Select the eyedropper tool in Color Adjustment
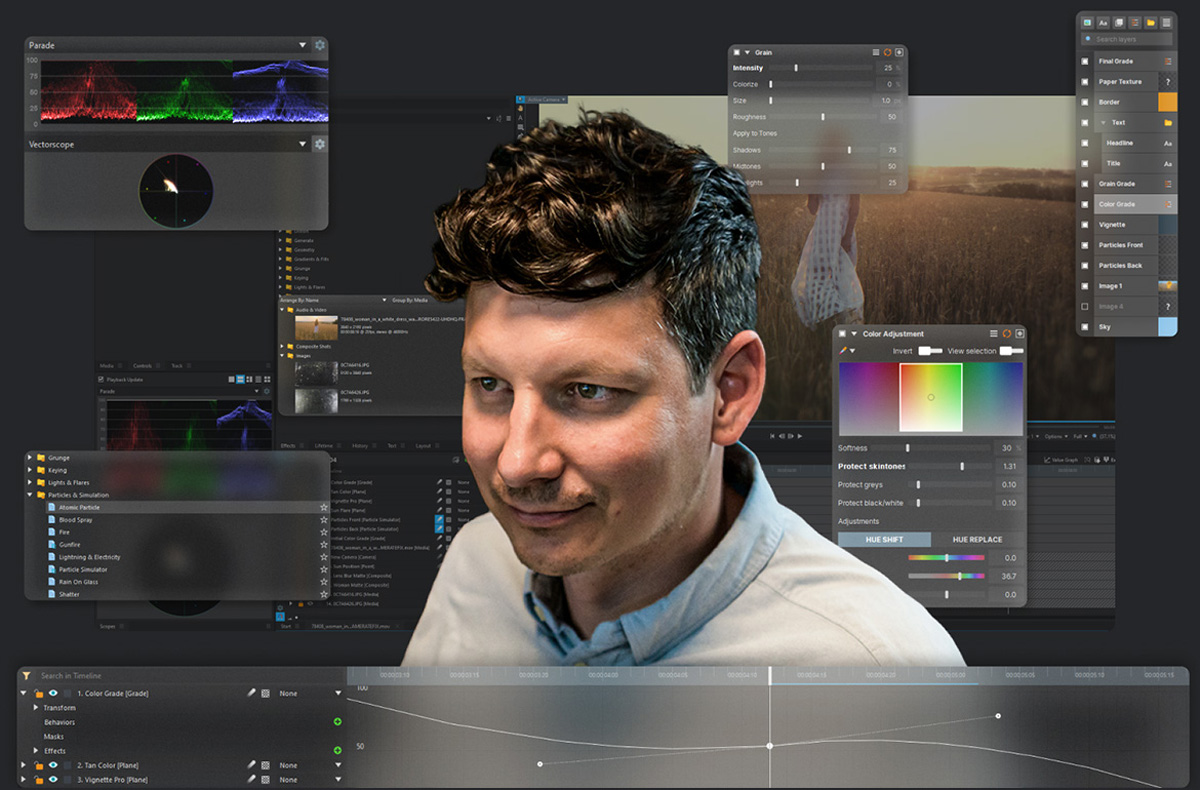Viewport: 1200px width, 790px height. pos(843,351)
